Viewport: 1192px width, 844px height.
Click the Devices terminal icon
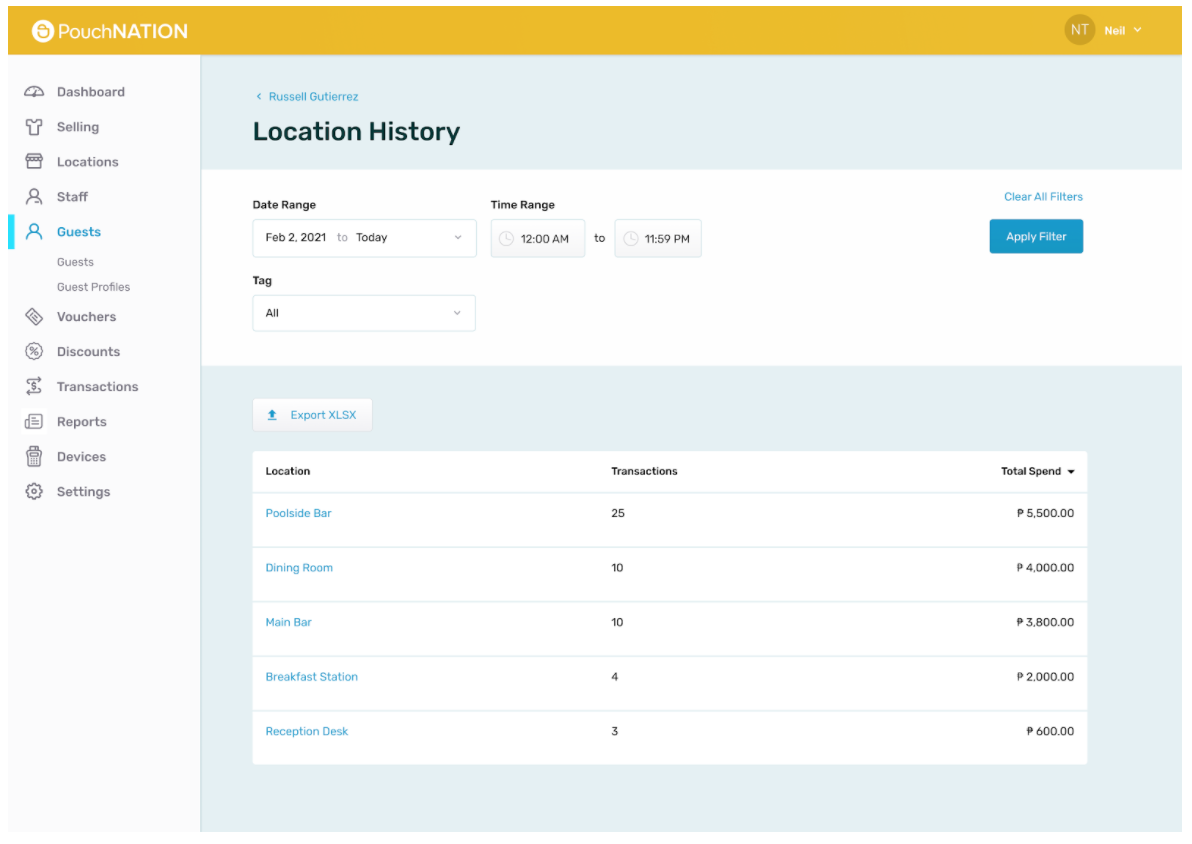[x=34, y=457]
